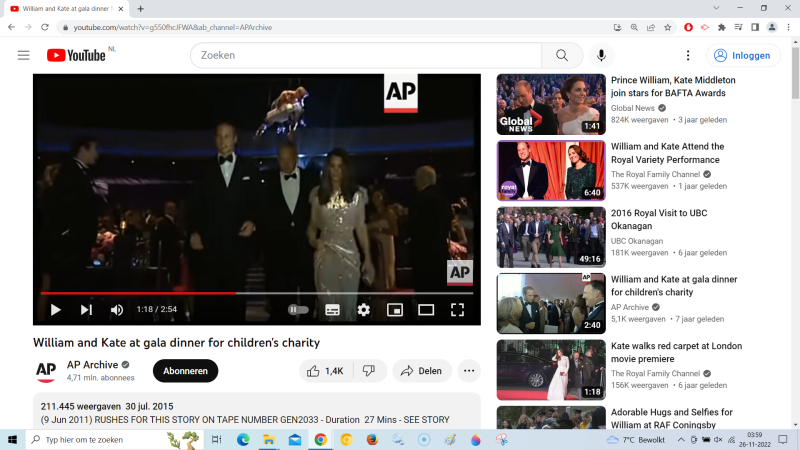Open more actions three-dot menu below video
Viewport: 800px width, 450px height.
point(469,371)
